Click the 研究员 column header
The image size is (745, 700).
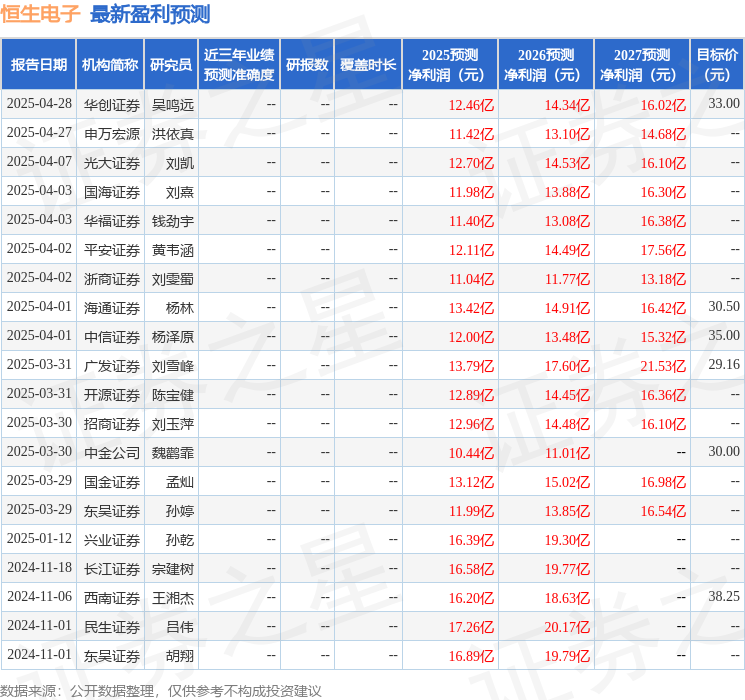tap(171, 65)
